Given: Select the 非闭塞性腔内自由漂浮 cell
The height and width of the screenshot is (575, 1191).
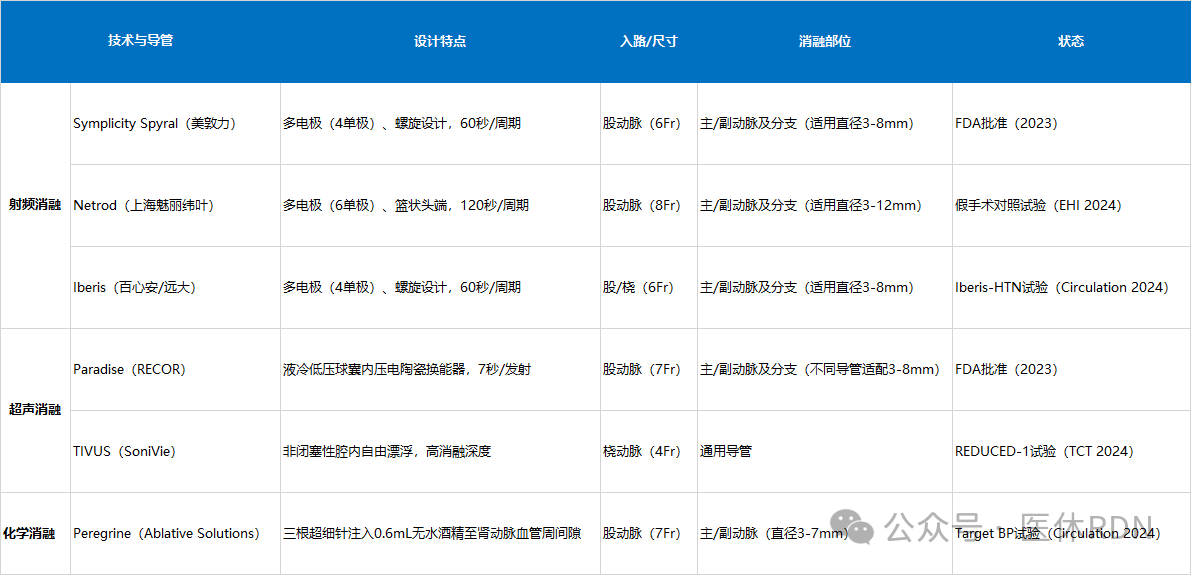Looking at the screenshot, I should click(441, 452).
